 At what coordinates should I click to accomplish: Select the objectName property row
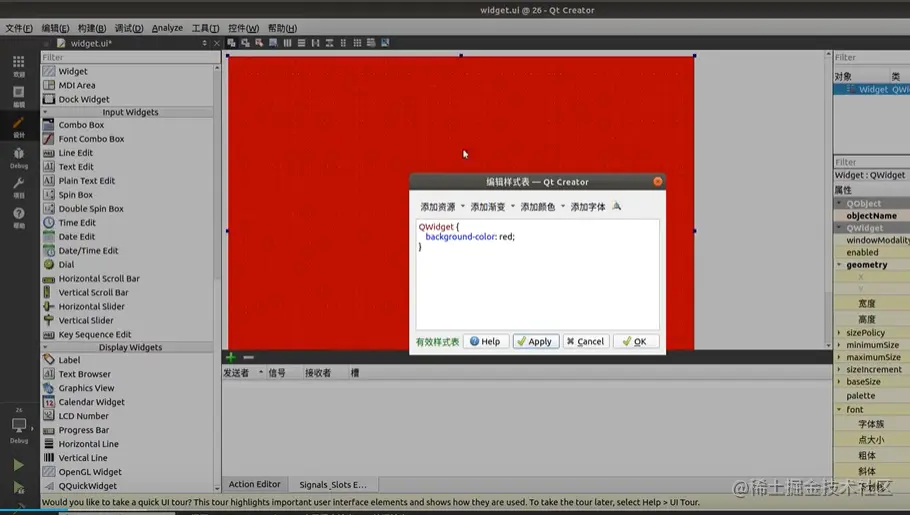(x=872, y=215)
